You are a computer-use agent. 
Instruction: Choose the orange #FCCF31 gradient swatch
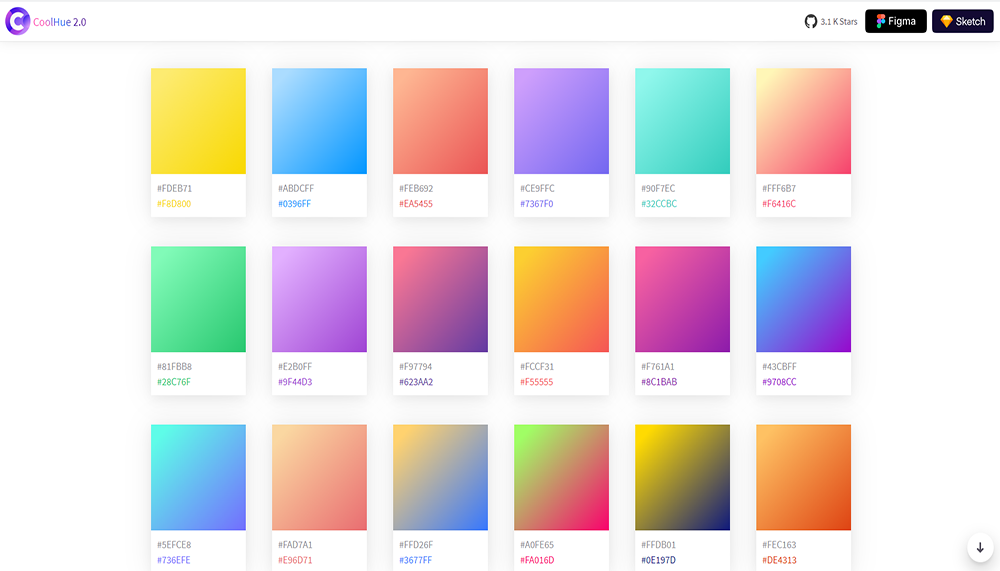coord(561,299)
